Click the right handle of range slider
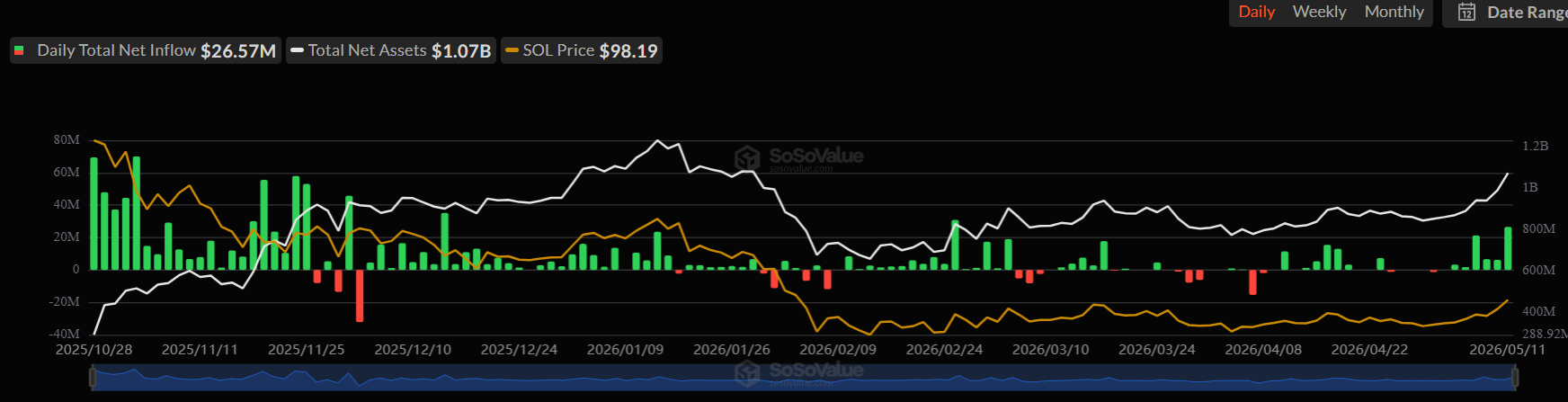This screenshot has height=402, width=1568. (1517, 378)
